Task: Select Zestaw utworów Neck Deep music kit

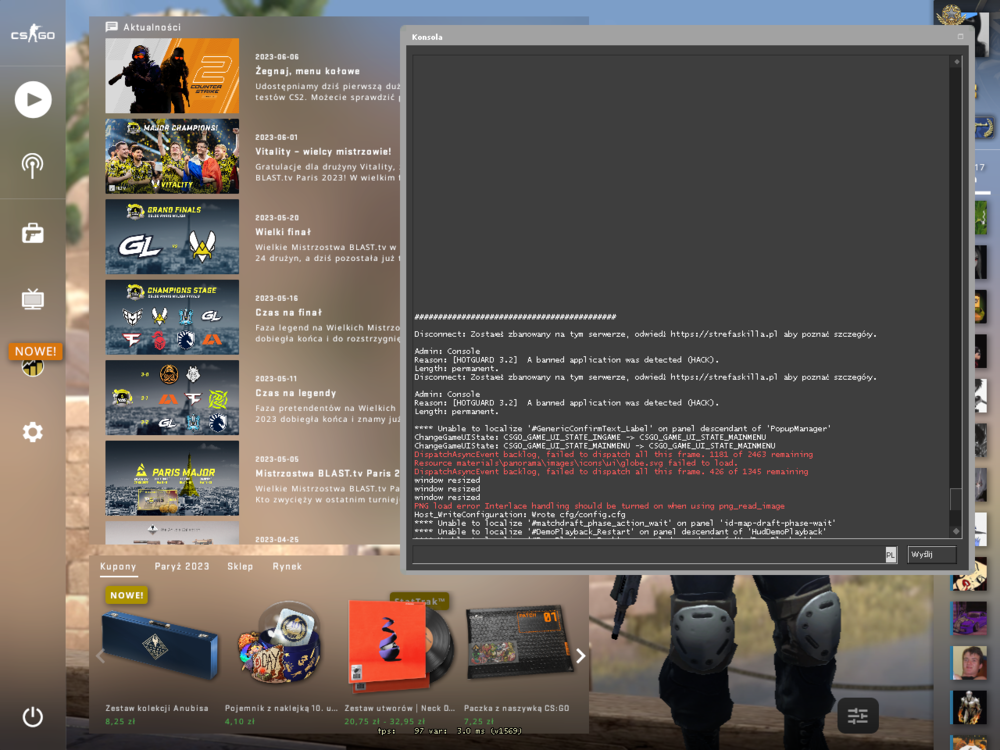Action: pyautogui.click(x=401, y=645)
